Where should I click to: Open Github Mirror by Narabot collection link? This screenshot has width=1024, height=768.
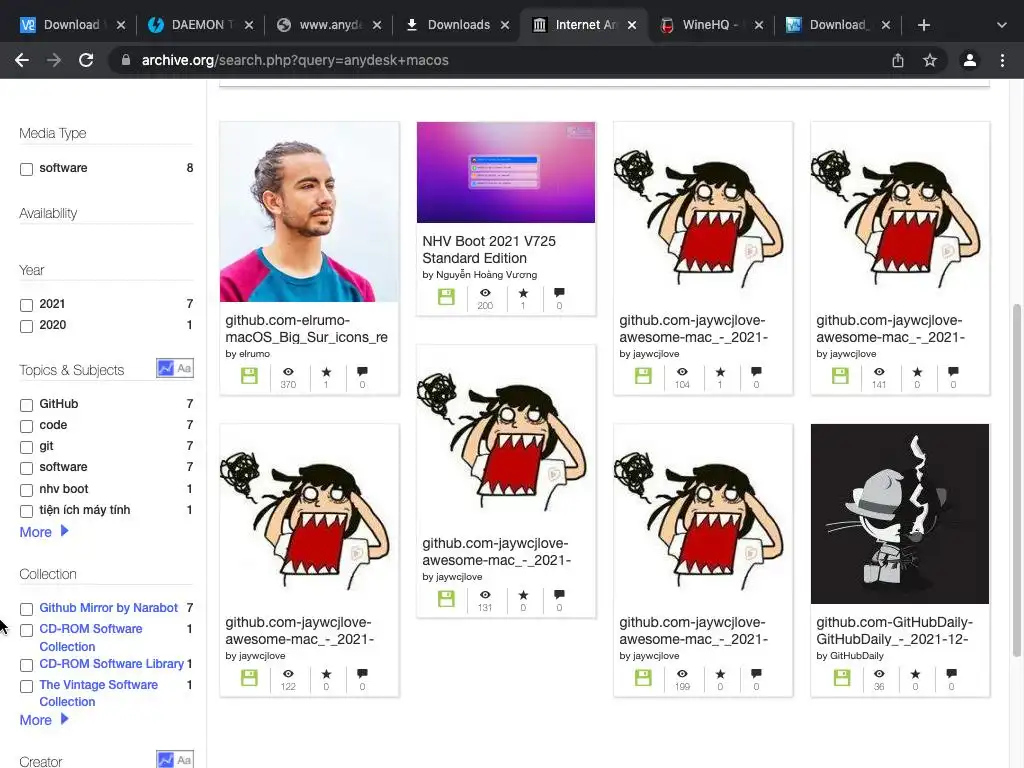point(108,607)
